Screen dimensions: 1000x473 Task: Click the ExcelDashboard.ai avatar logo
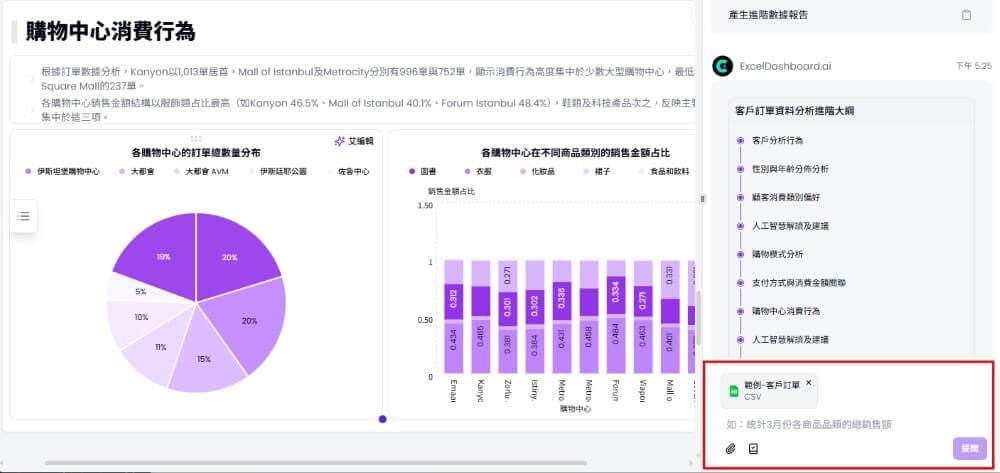pyautogui.click(x=723, y=66)
